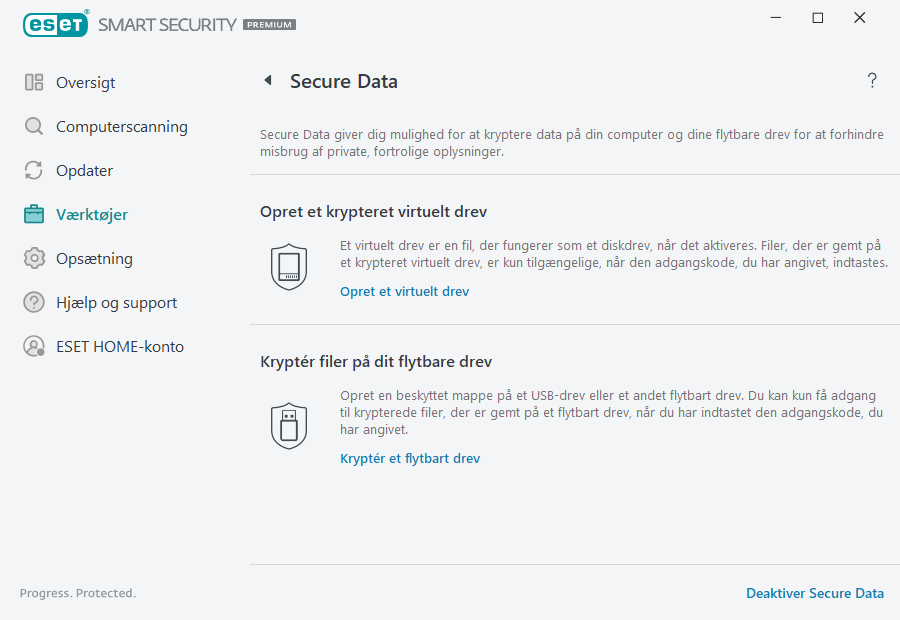Click the USB drive shield icon
Viewport: 900px width, 620px height.
click(x=289, y=425)
